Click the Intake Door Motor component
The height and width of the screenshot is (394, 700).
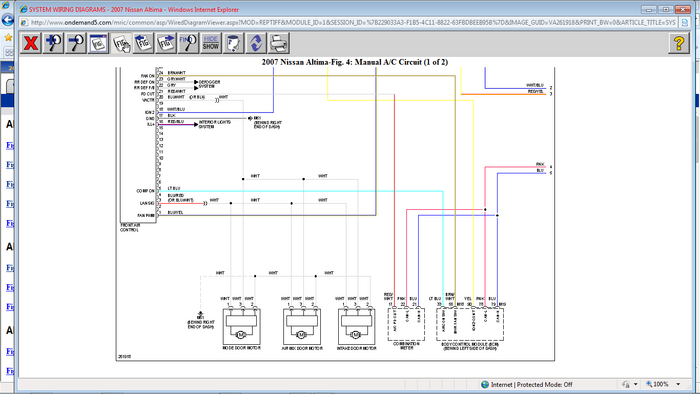(356, 327)
